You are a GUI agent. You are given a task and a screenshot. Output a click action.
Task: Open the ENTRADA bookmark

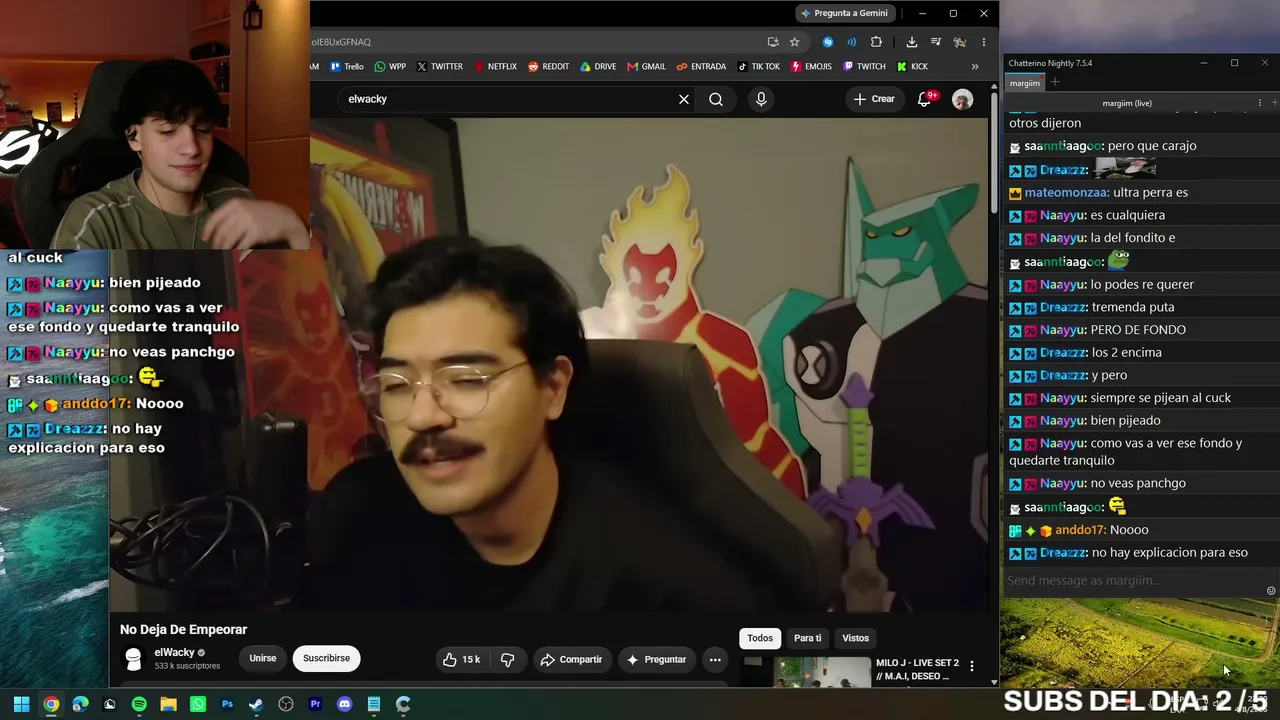point(701,66)
